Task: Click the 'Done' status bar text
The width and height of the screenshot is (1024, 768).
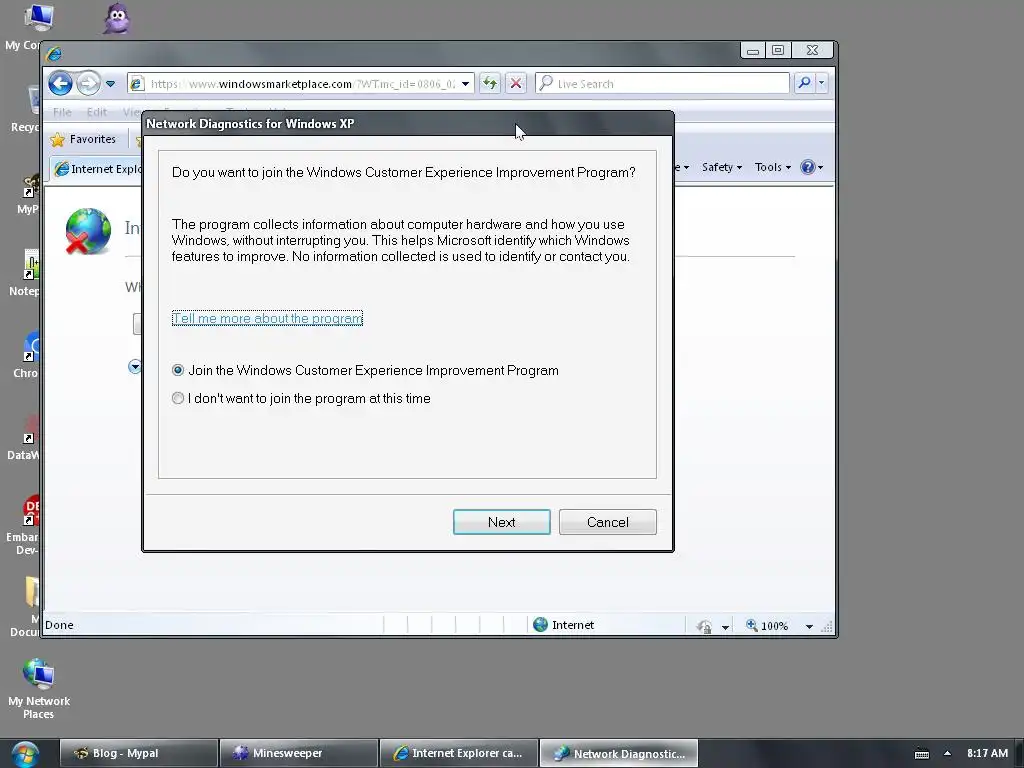Action: [59, 625]
